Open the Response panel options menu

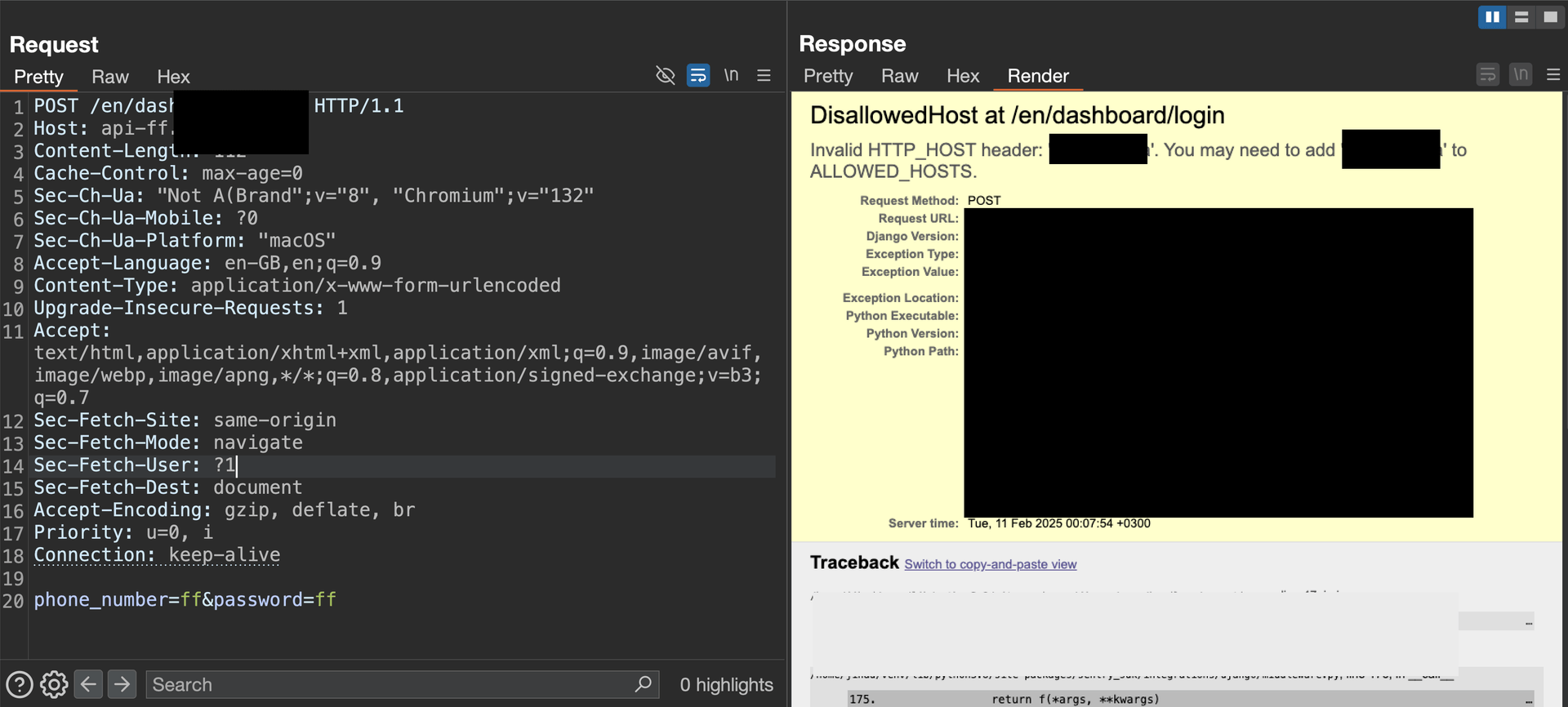point(1553,75)
